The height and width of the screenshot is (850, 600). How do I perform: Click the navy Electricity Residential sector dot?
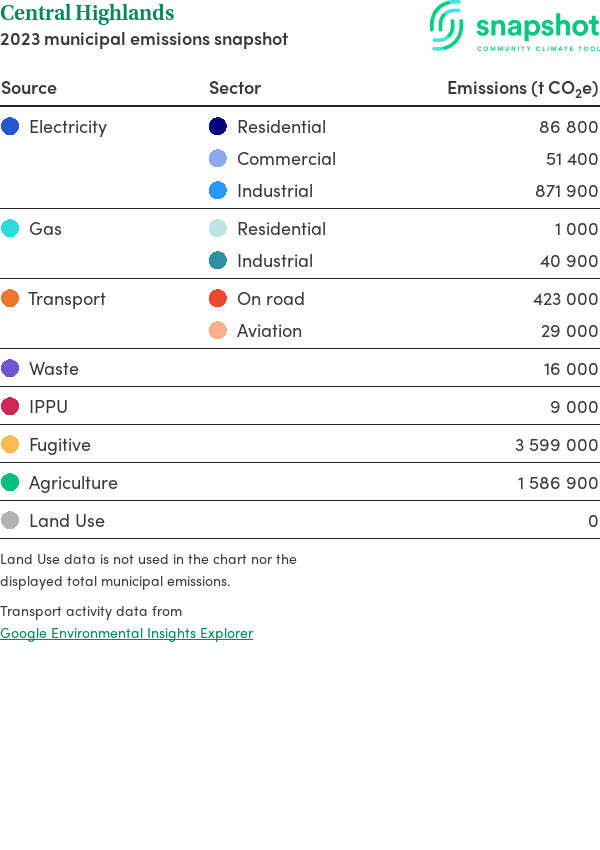(218, 127)
